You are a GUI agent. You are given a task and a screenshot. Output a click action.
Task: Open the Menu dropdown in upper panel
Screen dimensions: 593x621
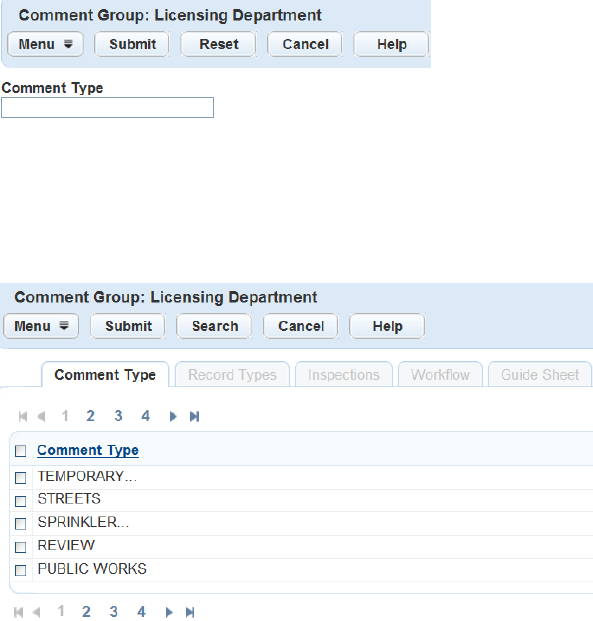coord(46,44)
